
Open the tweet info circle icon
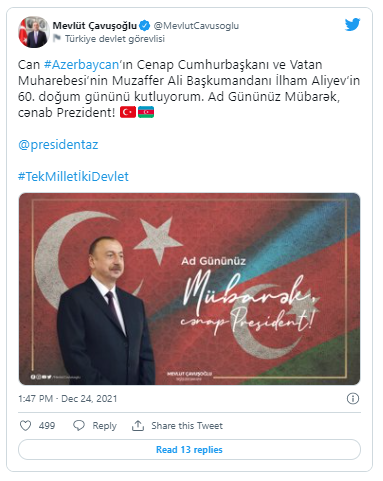click(353, 398)
